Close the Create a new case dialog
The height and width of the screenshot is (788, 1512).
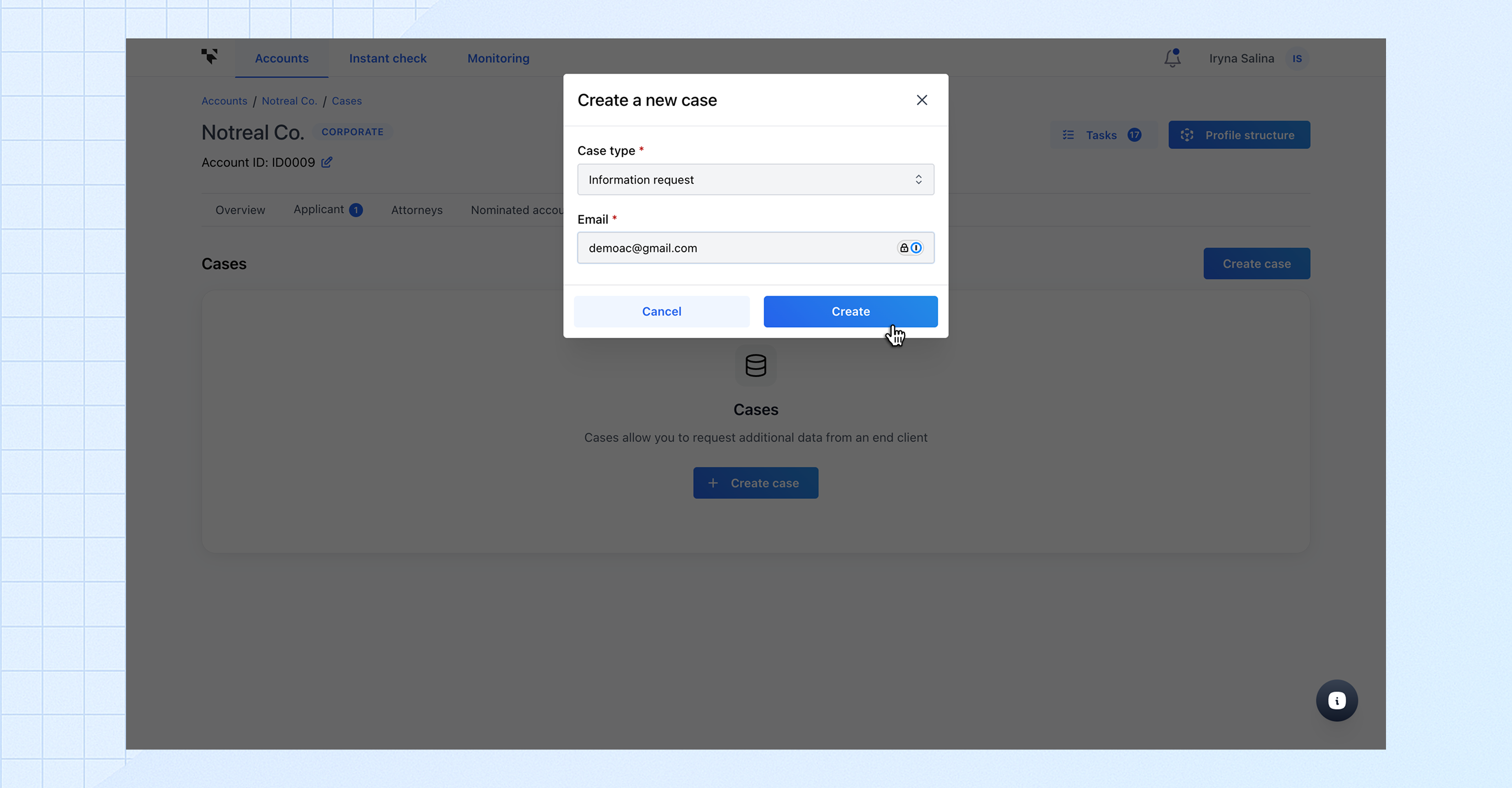click(x=921, y=100)
